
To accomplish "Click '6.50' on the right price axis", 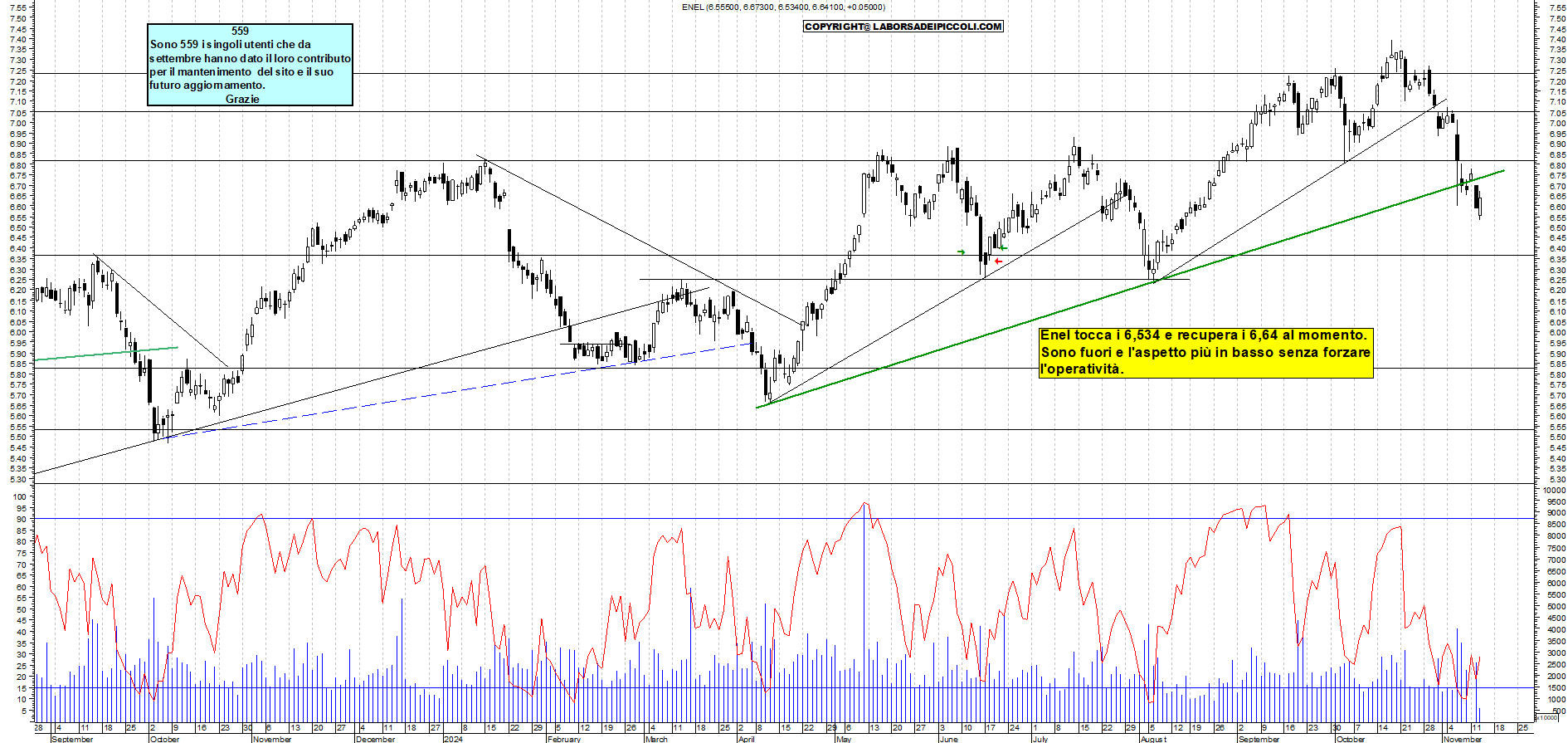I will point(1556,227).
